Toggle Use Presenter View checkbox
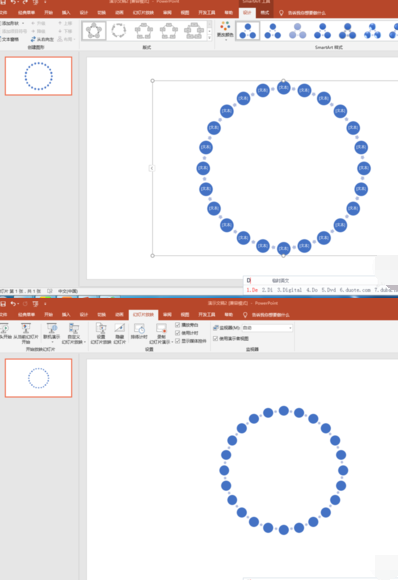 (x=215, y=338)
